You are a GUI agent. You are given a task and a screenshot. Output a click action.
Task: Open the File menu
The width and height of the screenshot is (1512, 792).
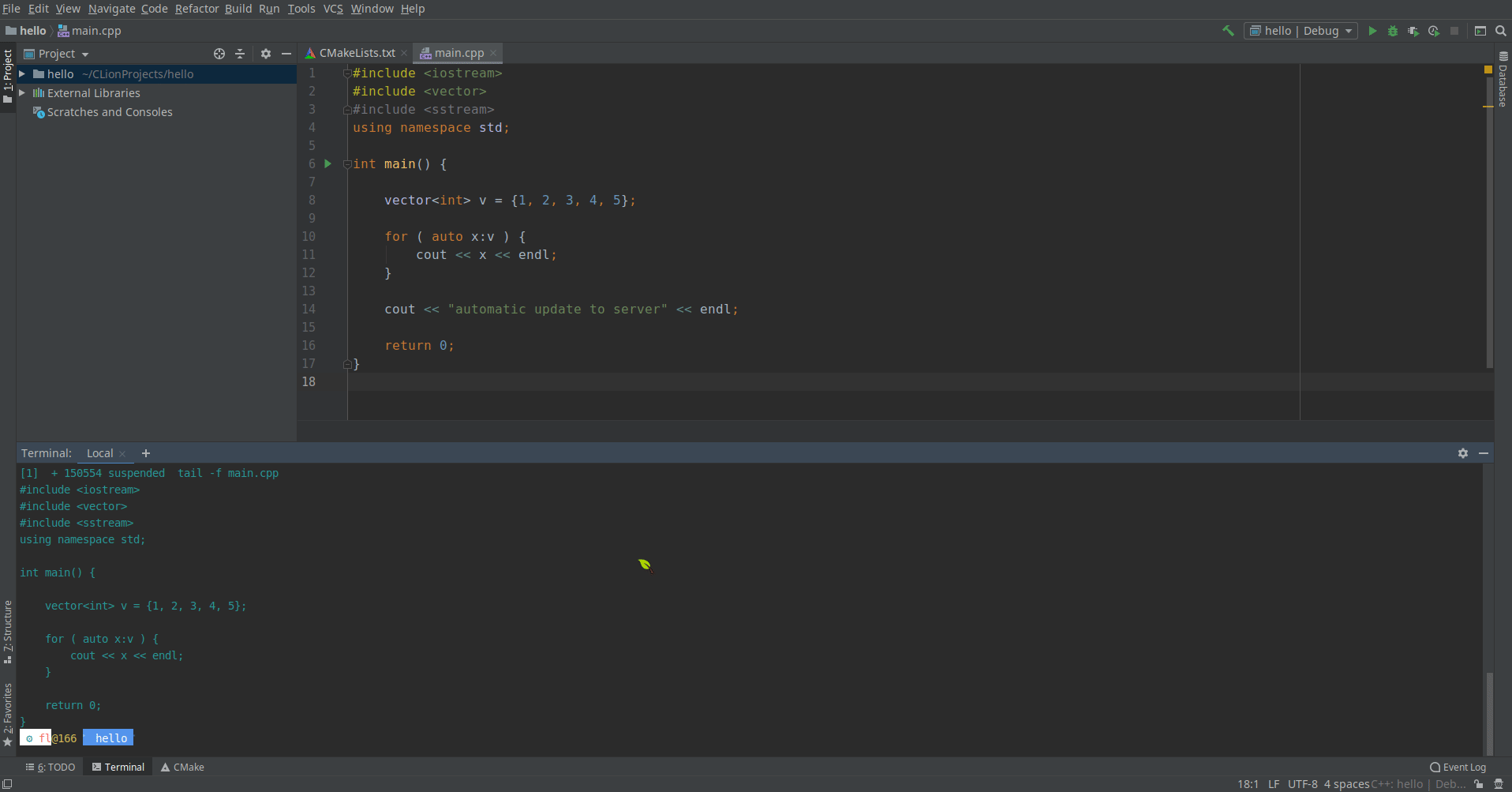coord(12,9)
